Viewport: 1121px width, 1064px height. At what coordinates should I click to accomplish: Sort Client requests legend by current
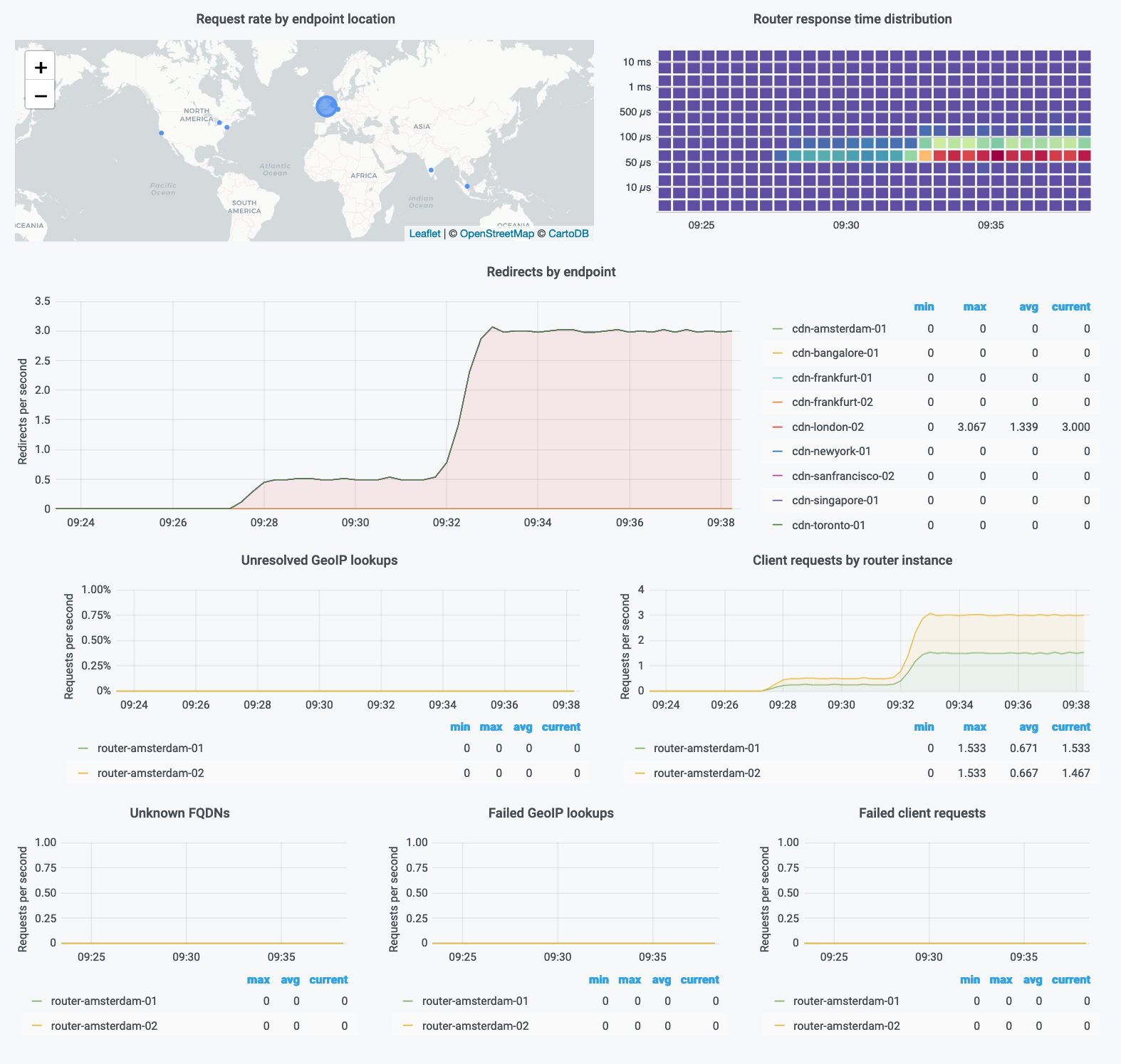1070,727
